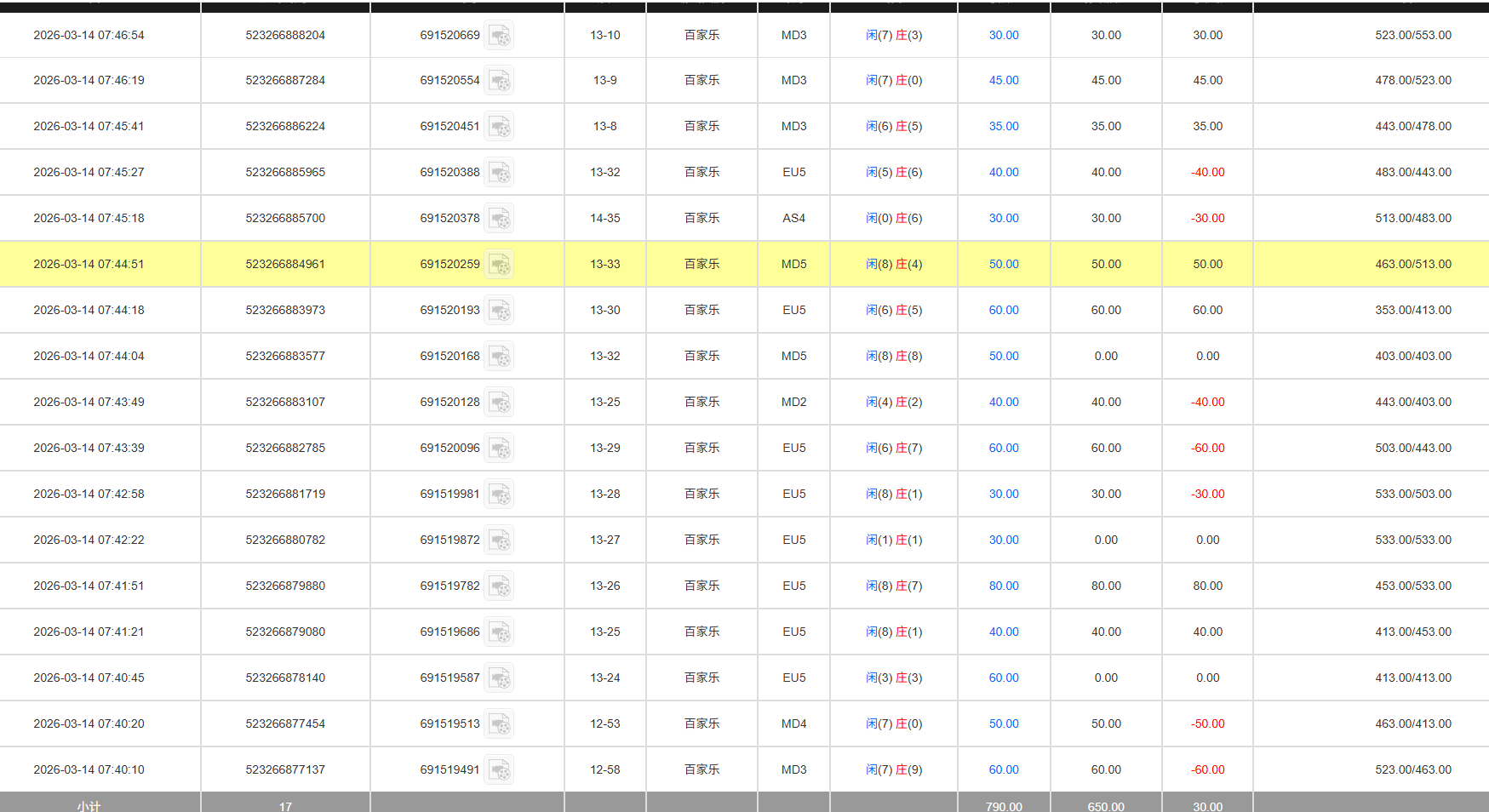Click the blue 45.00 bet amount link
The height and width of the screenshot is (812, 1489).
click(x=1004, y=81)
